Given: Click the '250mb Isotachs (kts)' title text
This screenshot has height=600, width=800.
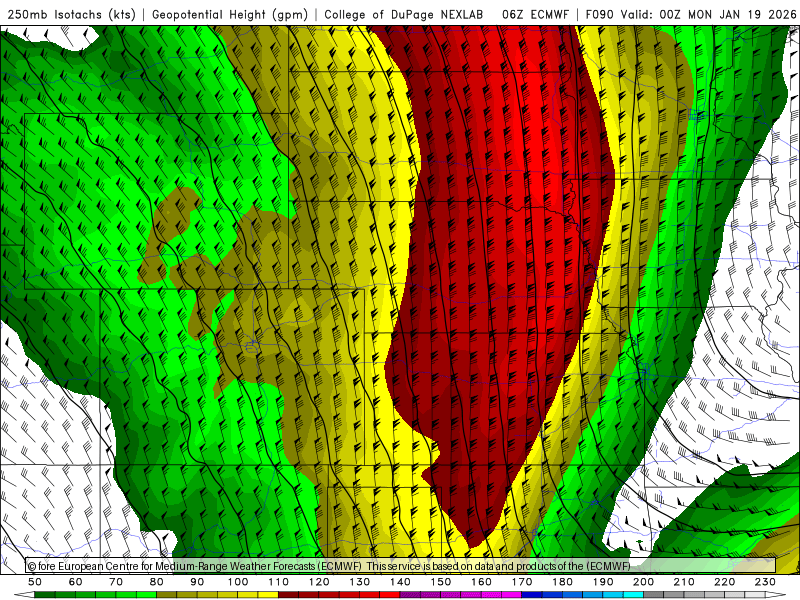Looking at the screenshot, I should coord(71,14).
